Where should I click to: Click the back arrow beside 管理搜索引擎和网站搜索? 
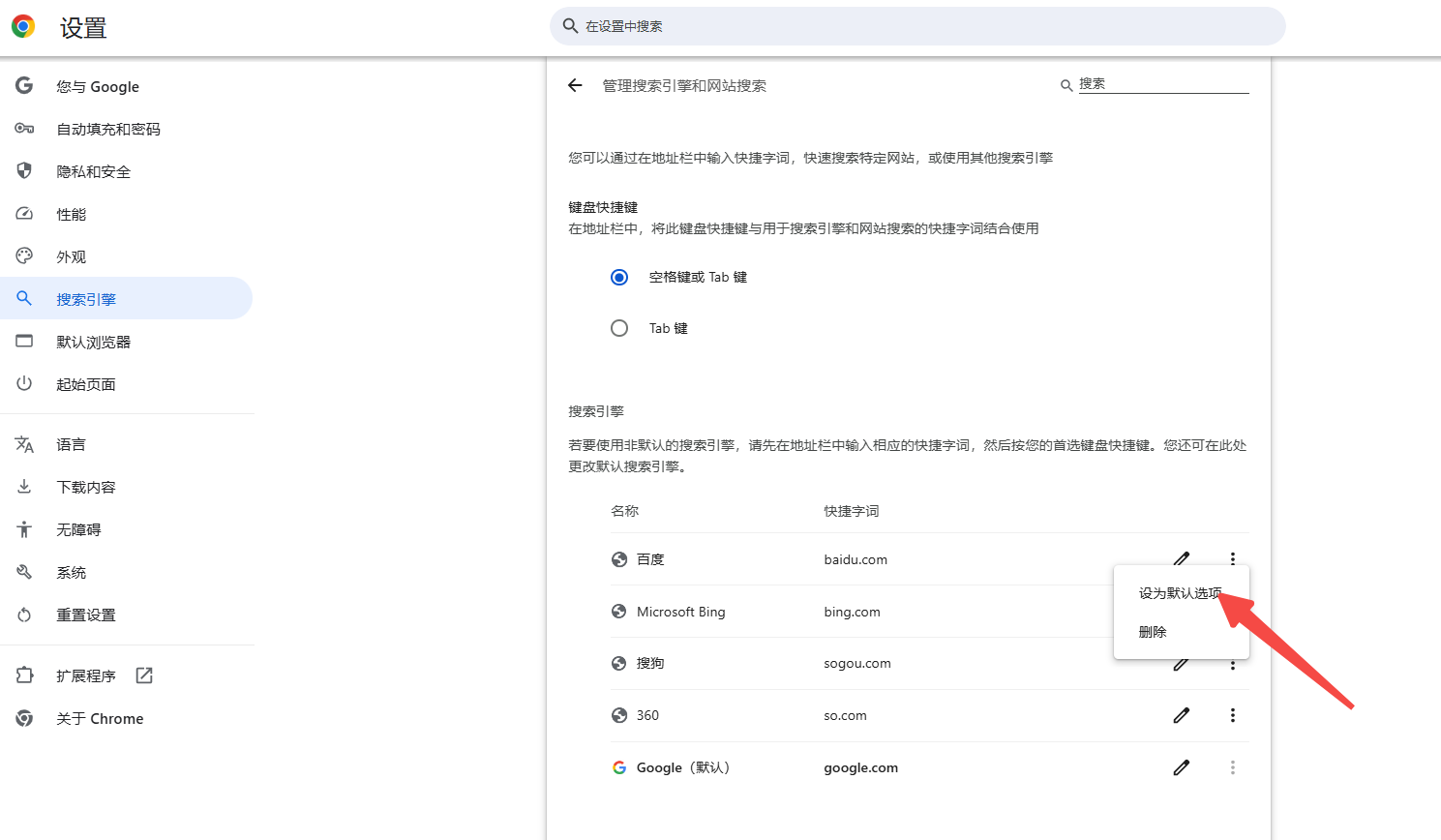pos(575,85)
